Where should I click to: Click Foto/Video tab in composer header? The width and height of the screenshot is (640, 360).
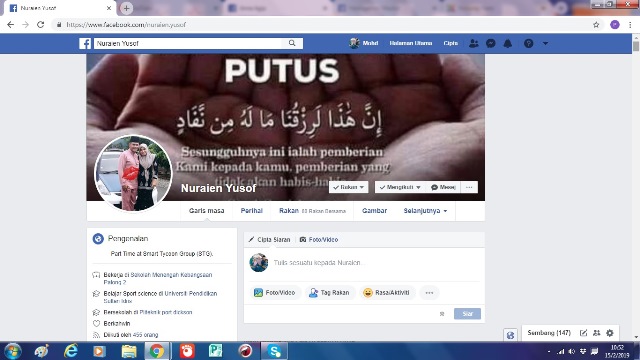click(319, 240)
